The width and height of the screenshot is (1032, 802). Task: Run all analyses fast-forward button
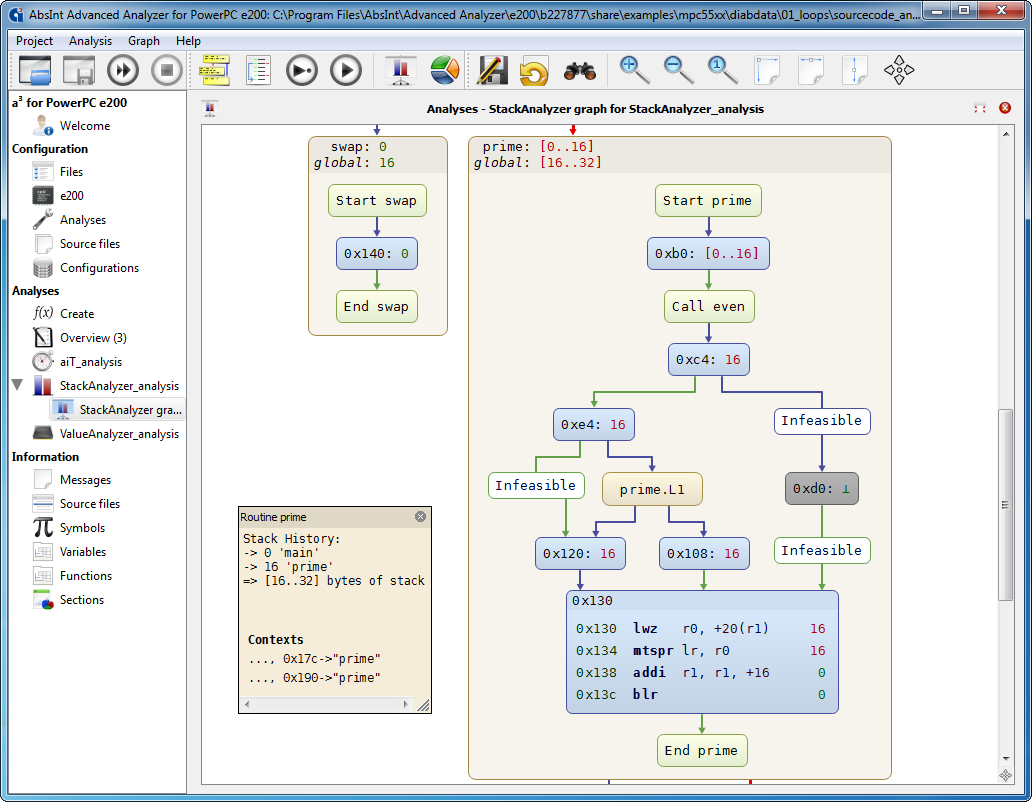click(x=123, y=70)
